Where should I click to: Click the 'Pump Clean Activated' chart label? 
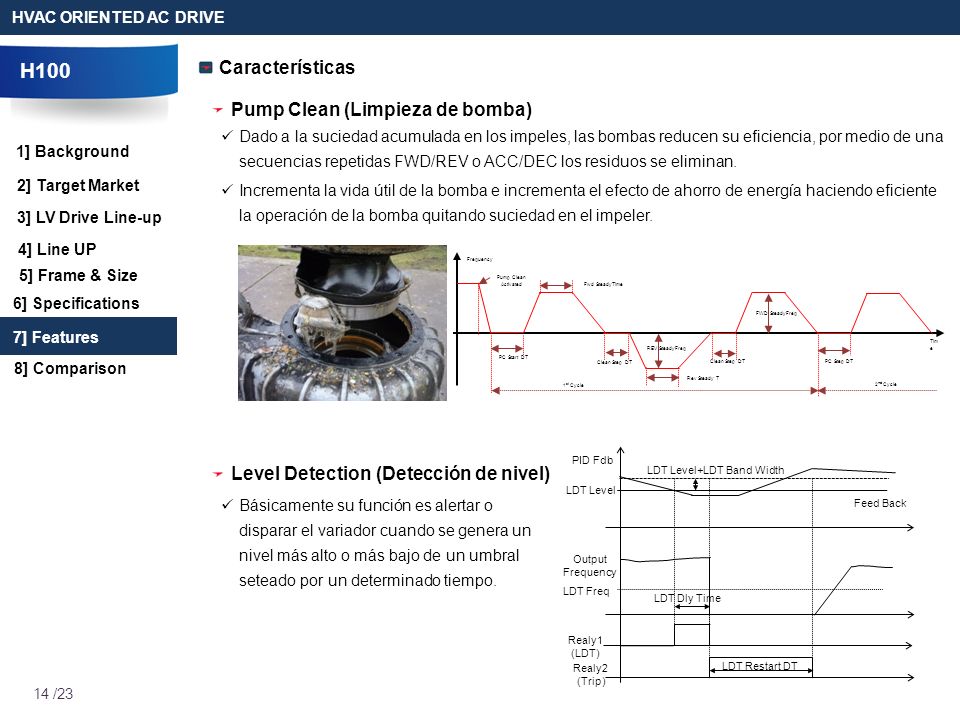(x=511, y=280)
